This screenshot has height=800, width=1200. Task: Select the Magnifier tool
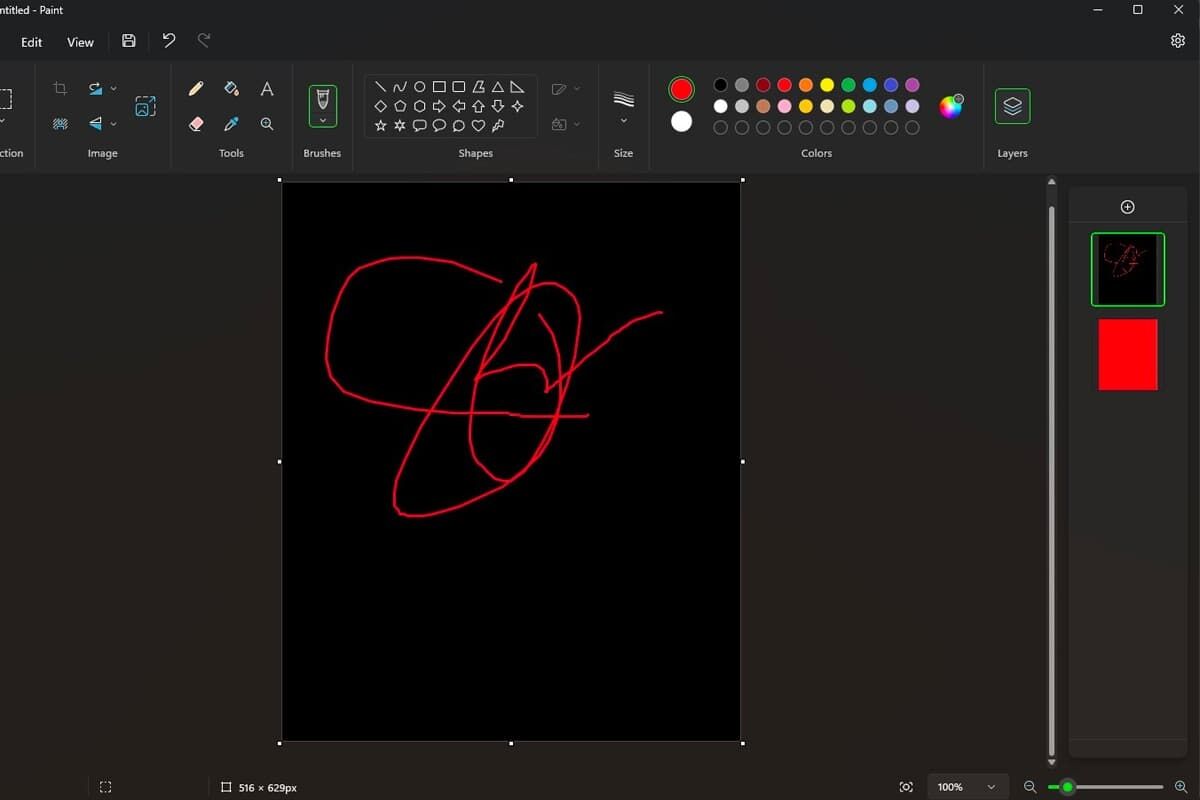(x=267, y=124)
